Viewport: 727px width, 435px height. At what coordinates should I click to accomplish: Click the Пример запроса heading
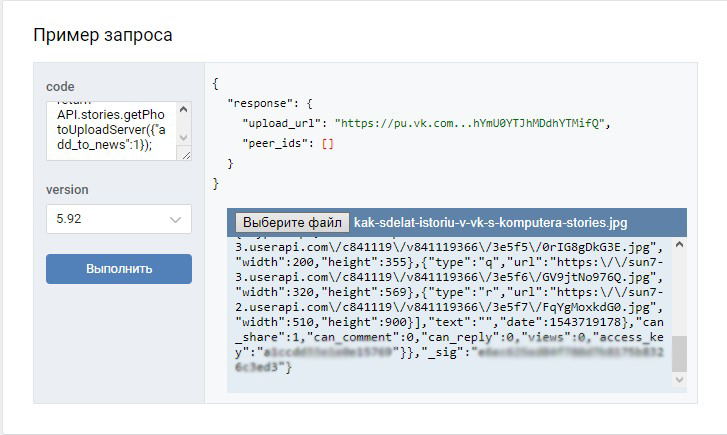click(x=103, y=36)
